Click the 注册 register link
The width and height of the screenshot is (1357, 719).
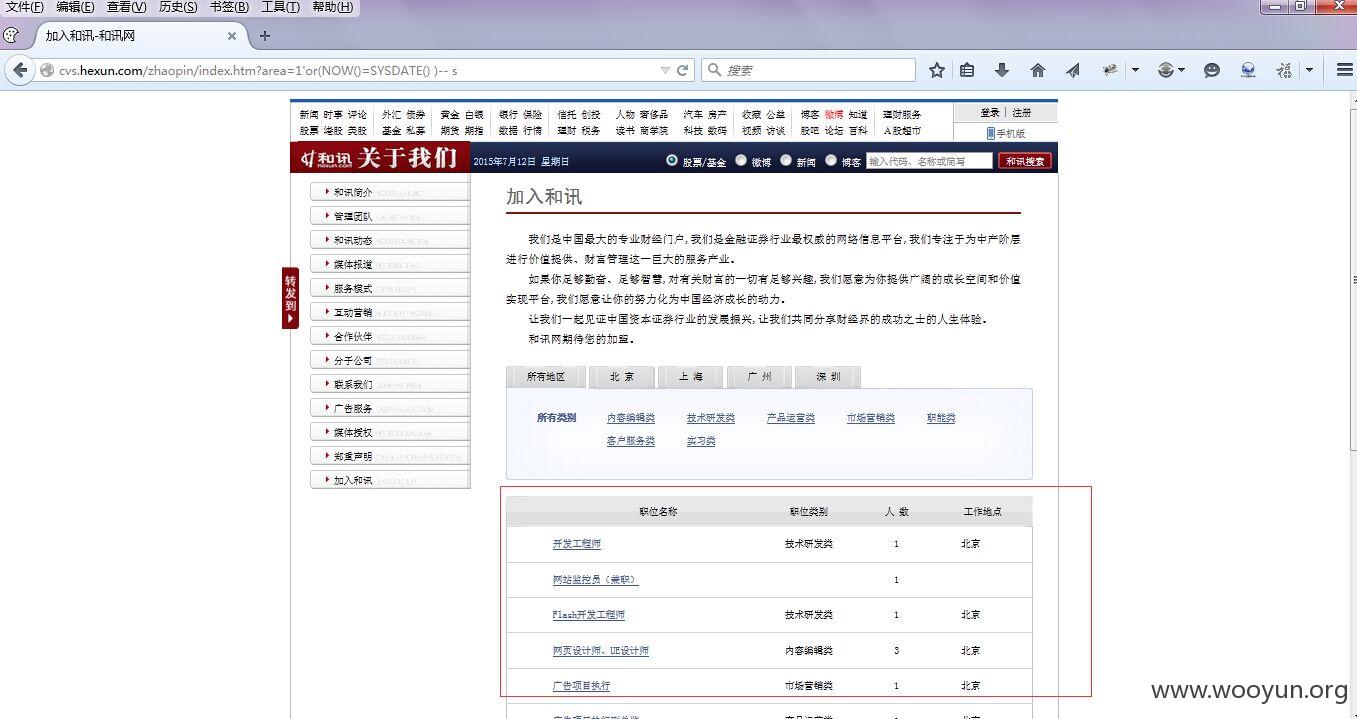pos(1021,113)
